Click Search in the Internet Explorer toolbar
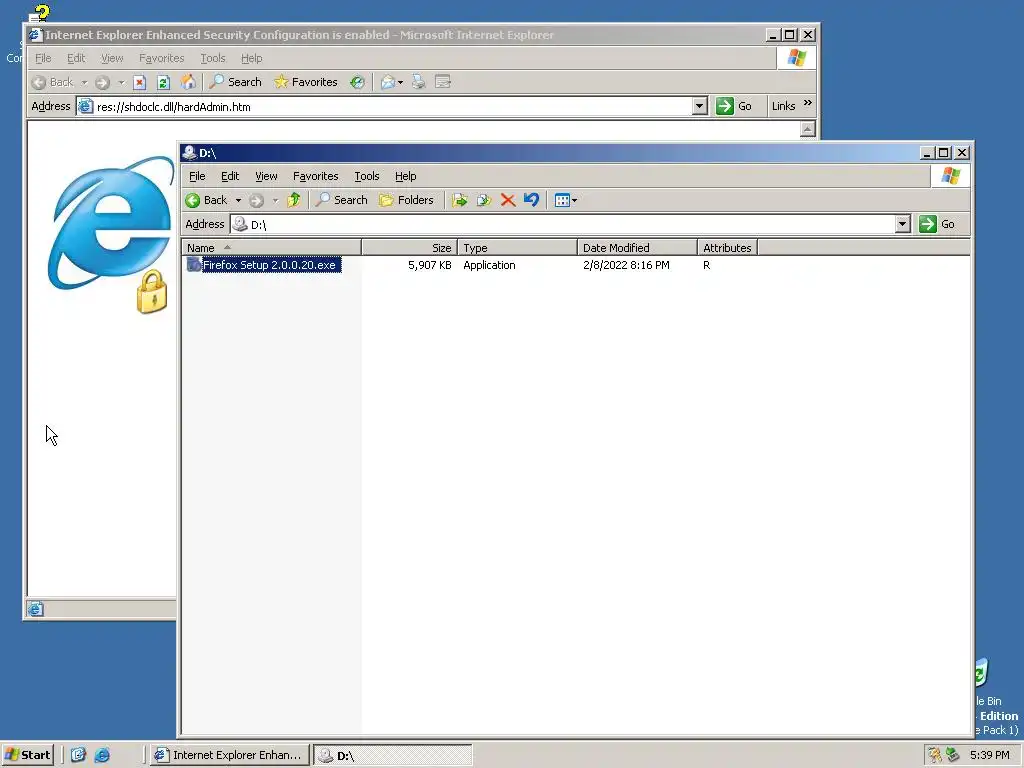The height and width of the screenshot is (768, 1024). 236,82
